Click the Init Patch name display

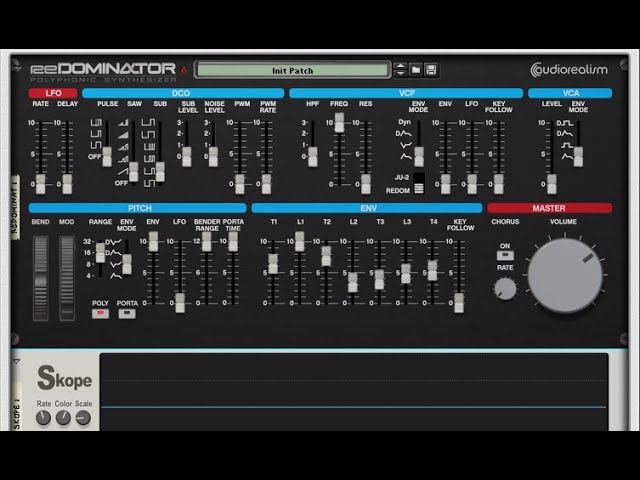292,70
